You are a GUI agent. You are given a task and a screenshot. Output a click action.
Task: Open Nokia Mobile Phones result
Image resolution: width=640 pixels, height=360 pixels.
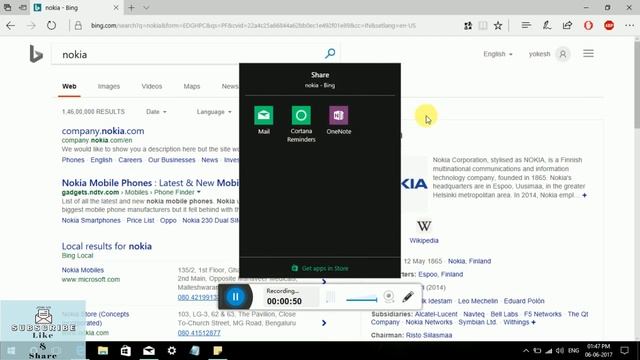pos(150,182)
